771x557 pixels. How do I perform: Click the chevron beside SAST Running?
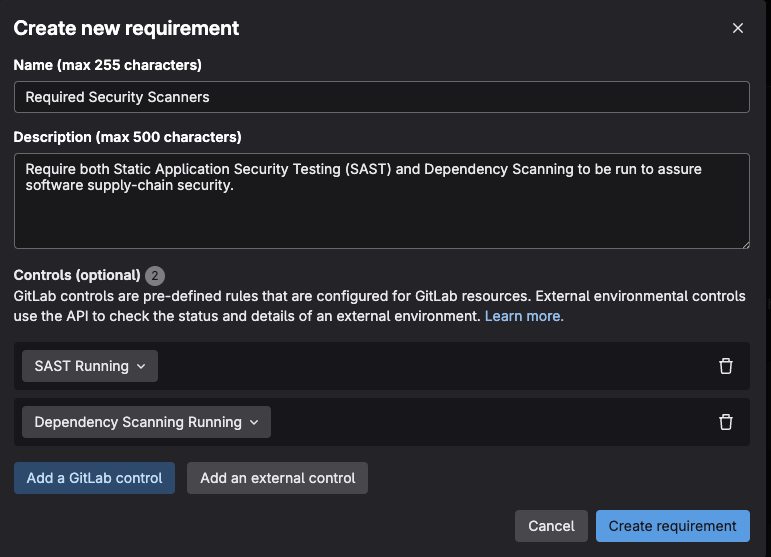click(141, 367)
